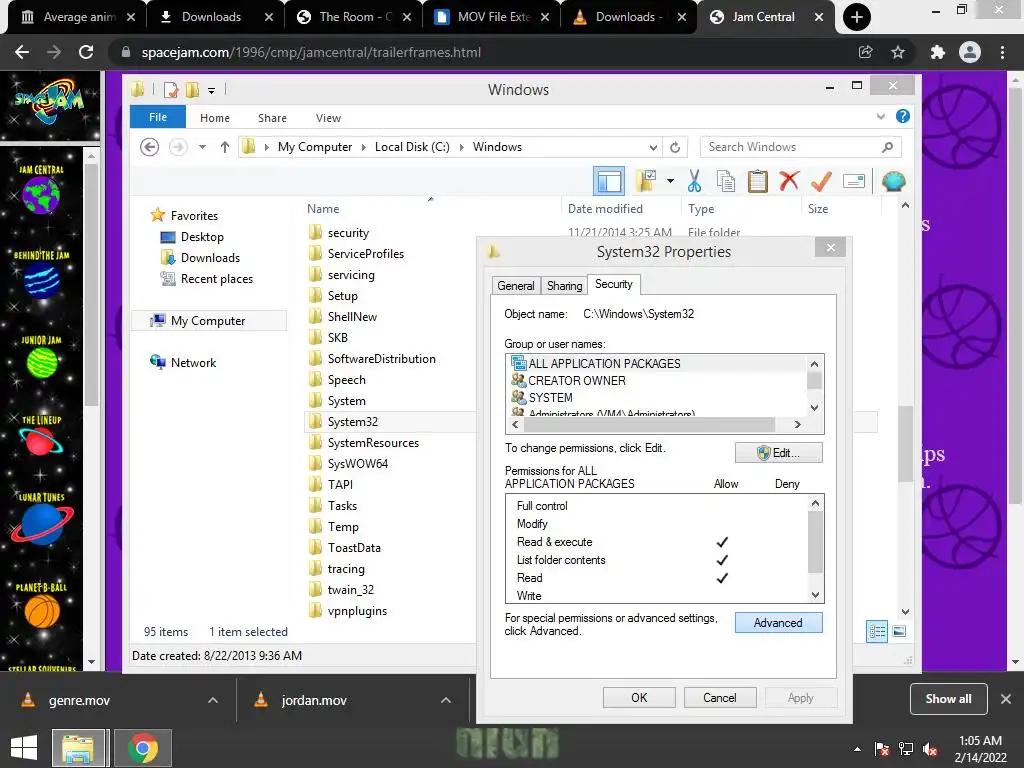The height and width of the screenshot is (768, 1024).
Task: Click the blue Help question mark icon
Action: pyautogui.click(x=903, y=116)
